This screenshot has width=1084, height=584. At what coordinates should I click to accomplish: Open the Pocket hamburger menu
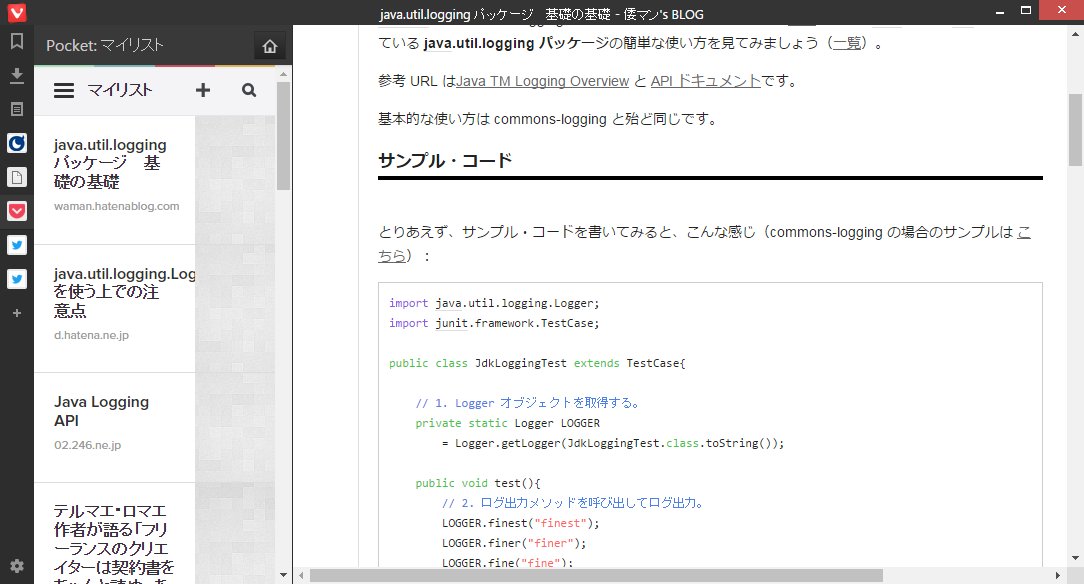pos(64,91)
